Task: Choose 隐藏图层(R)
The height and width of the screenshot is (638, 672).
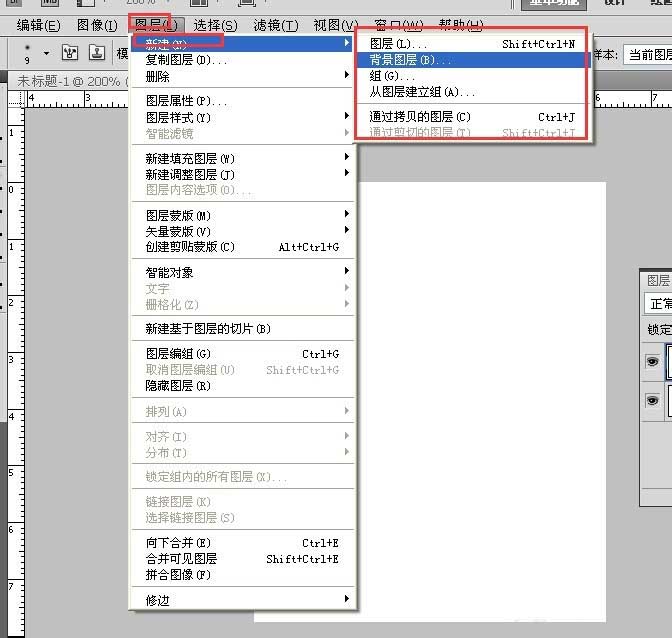Action: pos(242,386)
